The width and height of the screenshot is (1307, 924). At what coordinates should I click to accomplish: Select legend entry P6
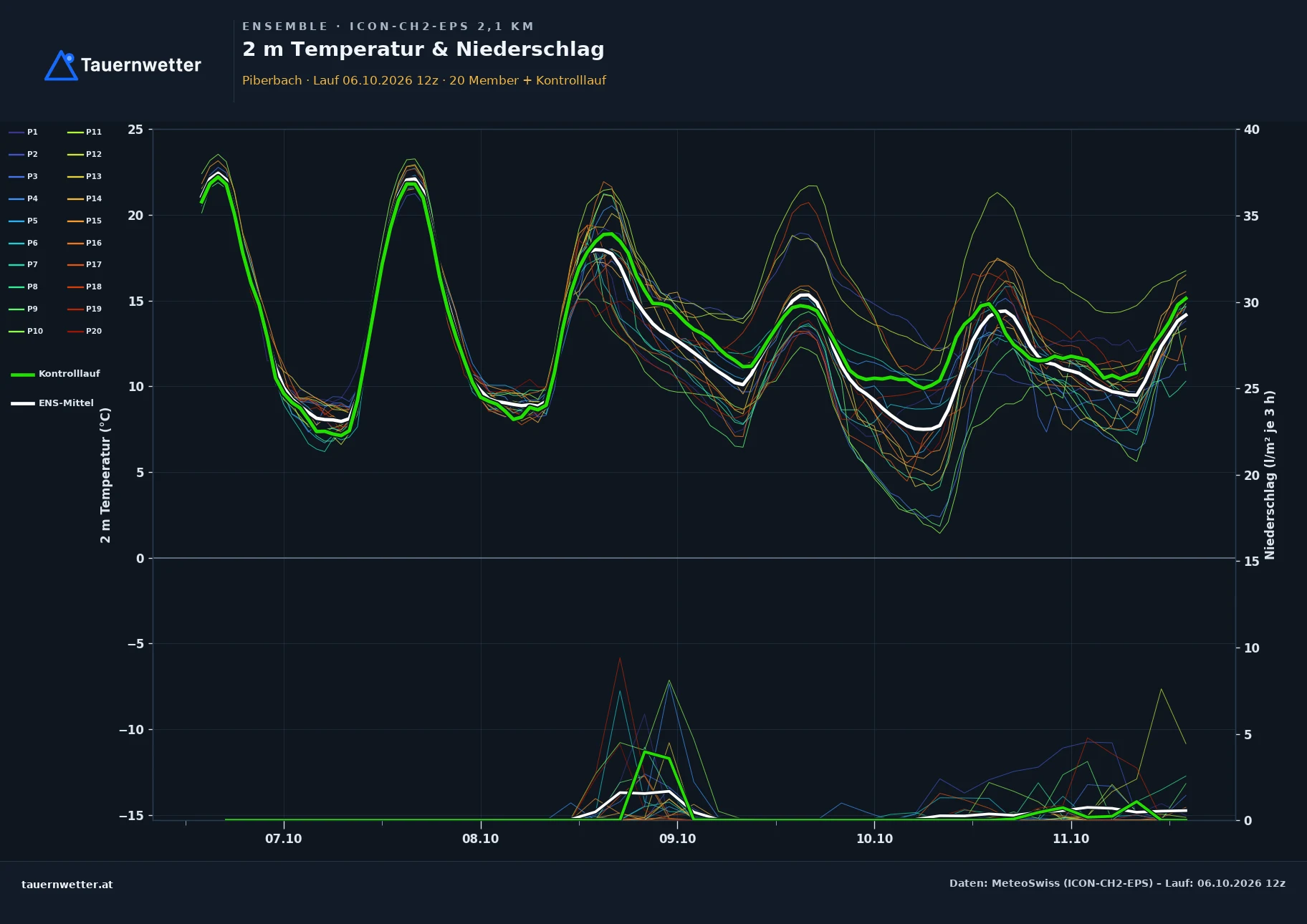tap(24, 243)
